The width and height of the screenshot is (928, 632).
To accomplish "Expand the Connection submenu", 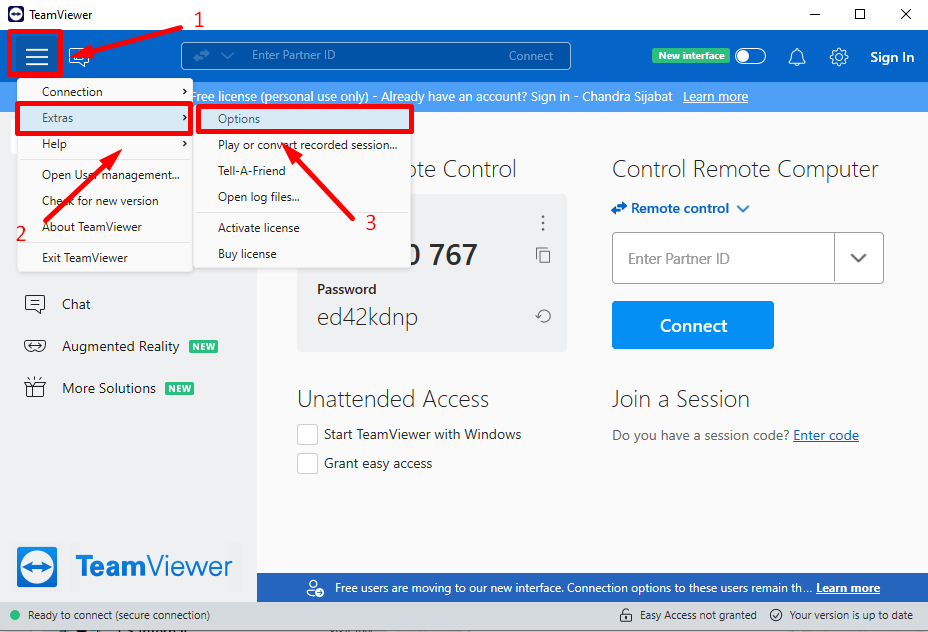I will point(105,92).
